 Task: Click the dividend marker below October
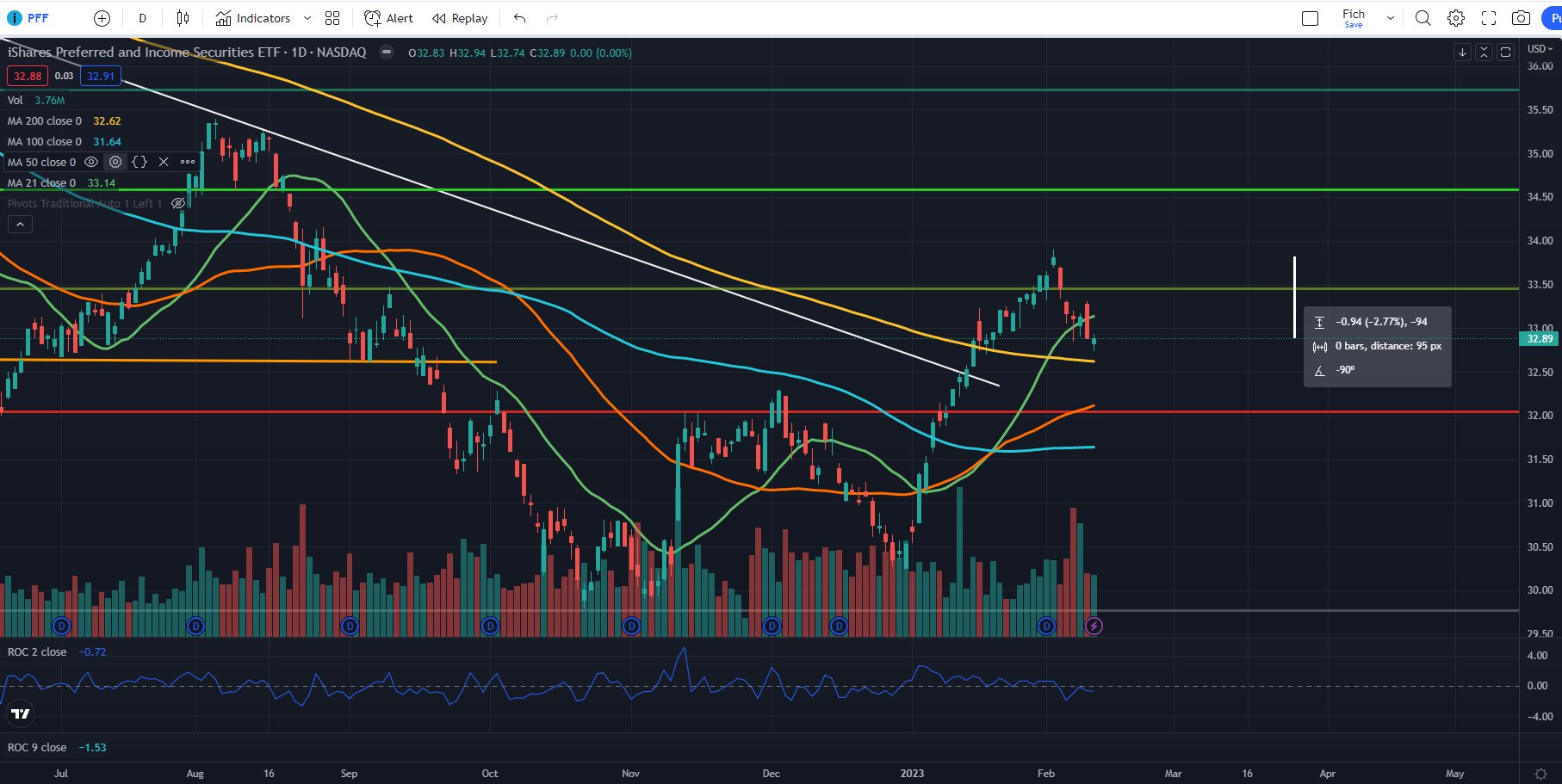[490, 626]
